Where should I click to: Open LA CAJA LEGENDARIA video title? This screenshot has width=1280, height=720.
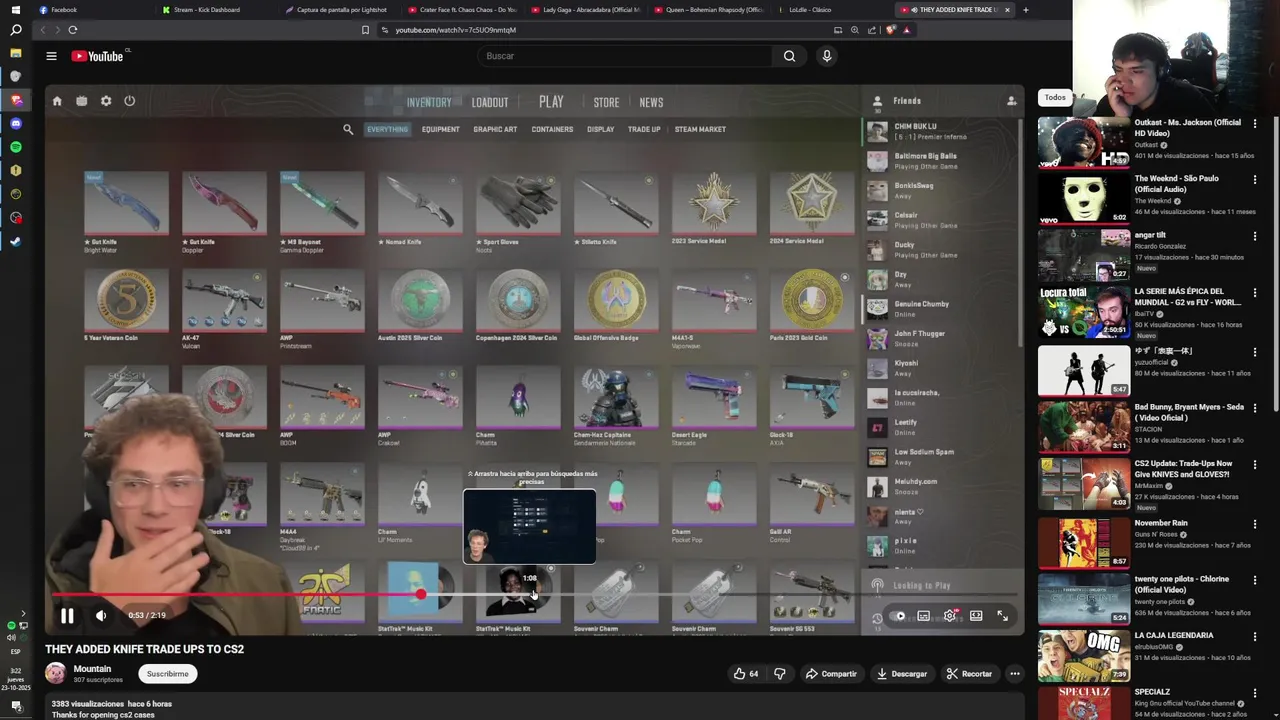(x=1173, y=635)
